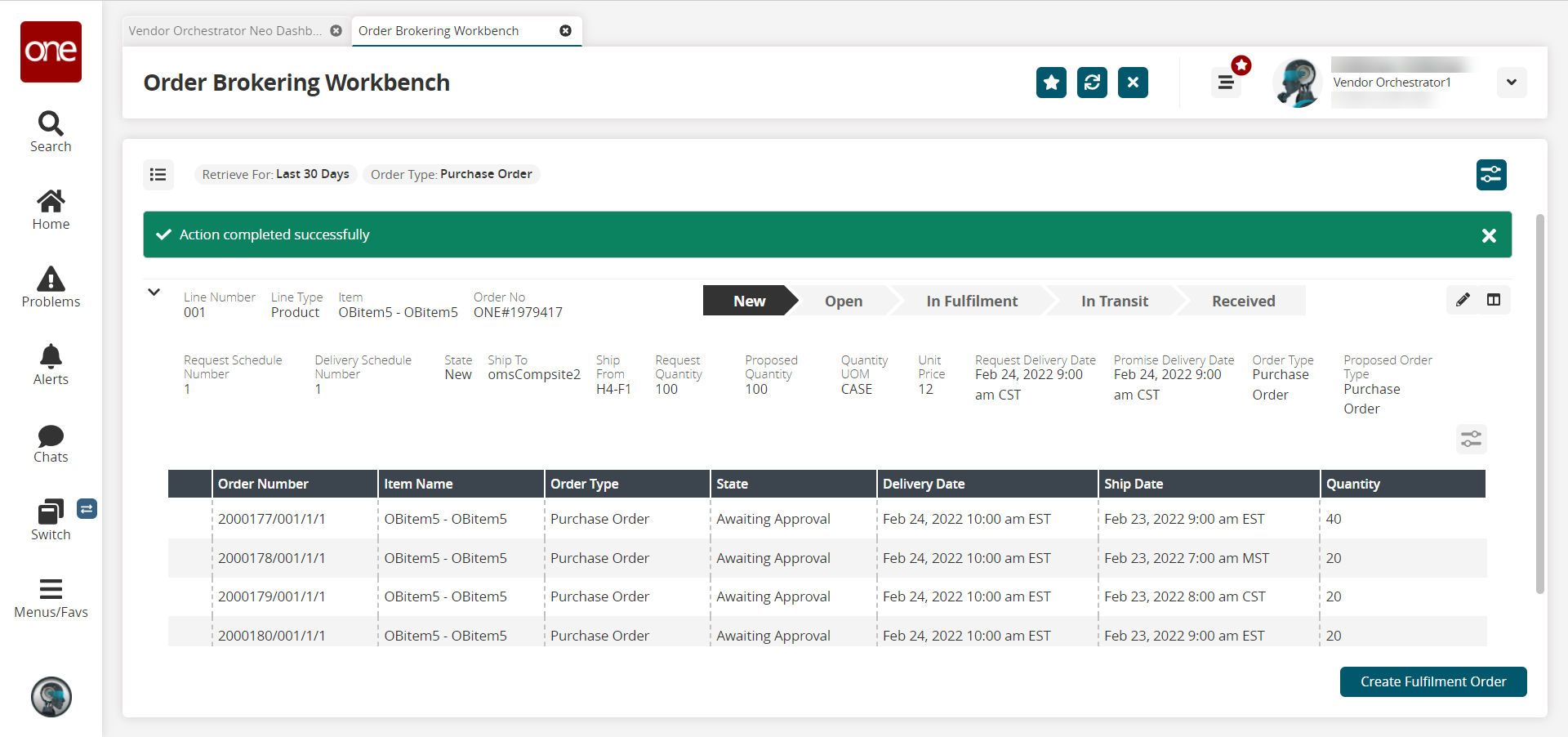The height and width of the screenshot is (737, 1568).
Task: Refresh the workbench with refresh icon
Action: pos(1092,83)
